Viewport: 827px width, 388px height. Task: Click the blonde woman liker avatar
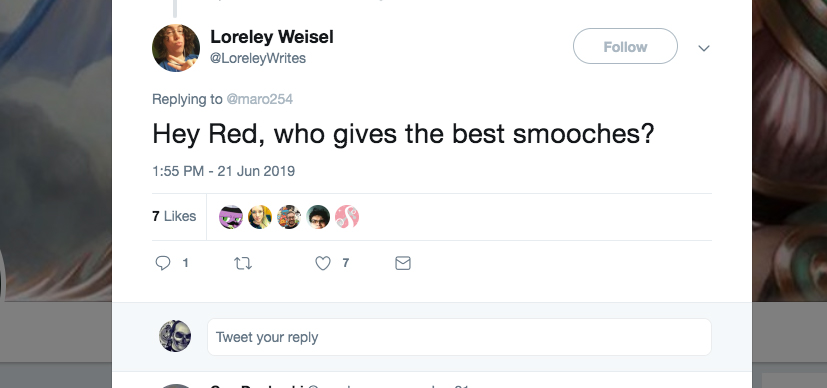pyautogui.click(x=260, y=217)
